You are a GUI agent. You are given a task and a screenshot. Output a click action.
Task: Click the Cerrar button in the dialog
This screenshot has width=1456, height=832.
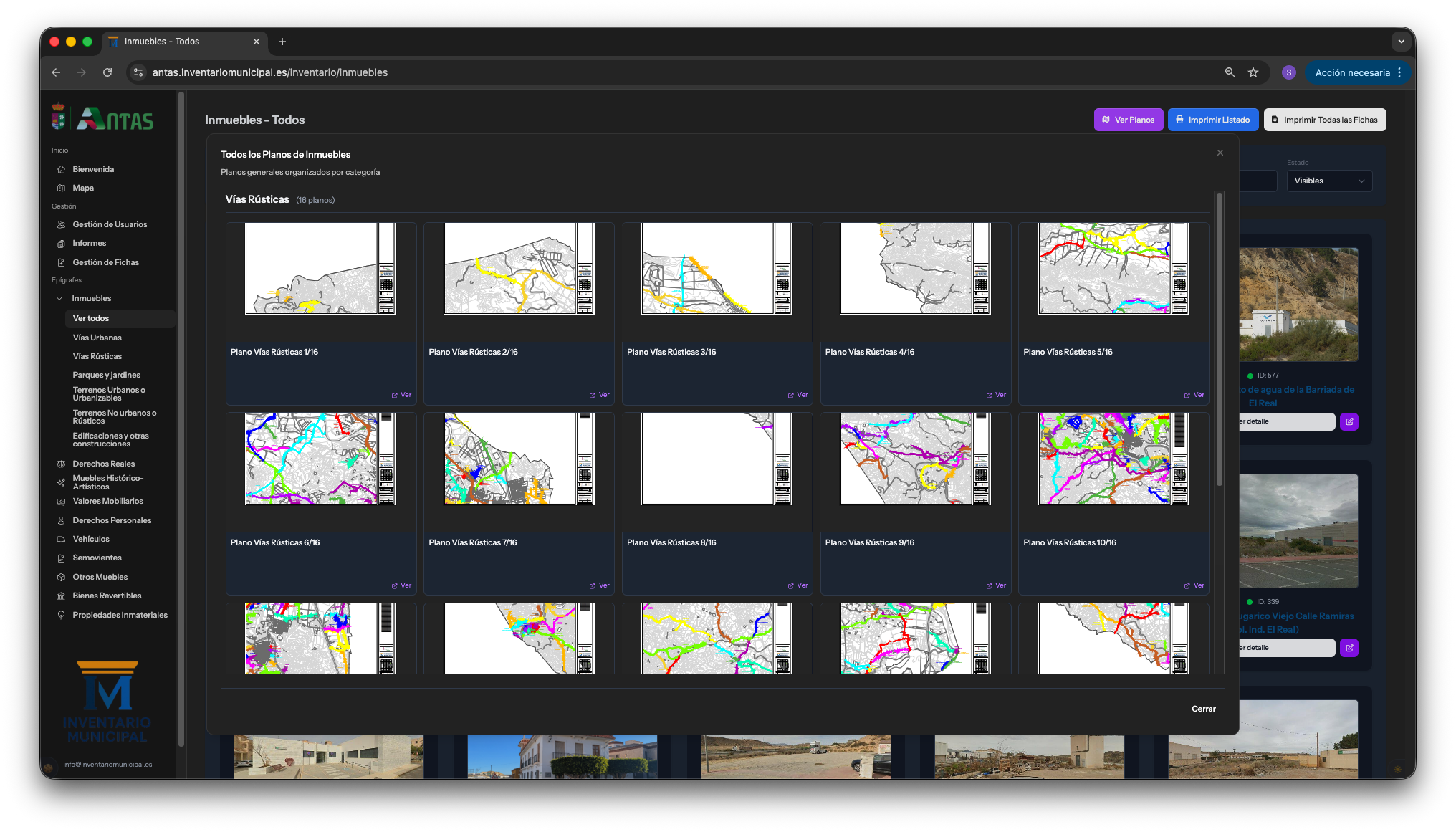[1204, 709]
